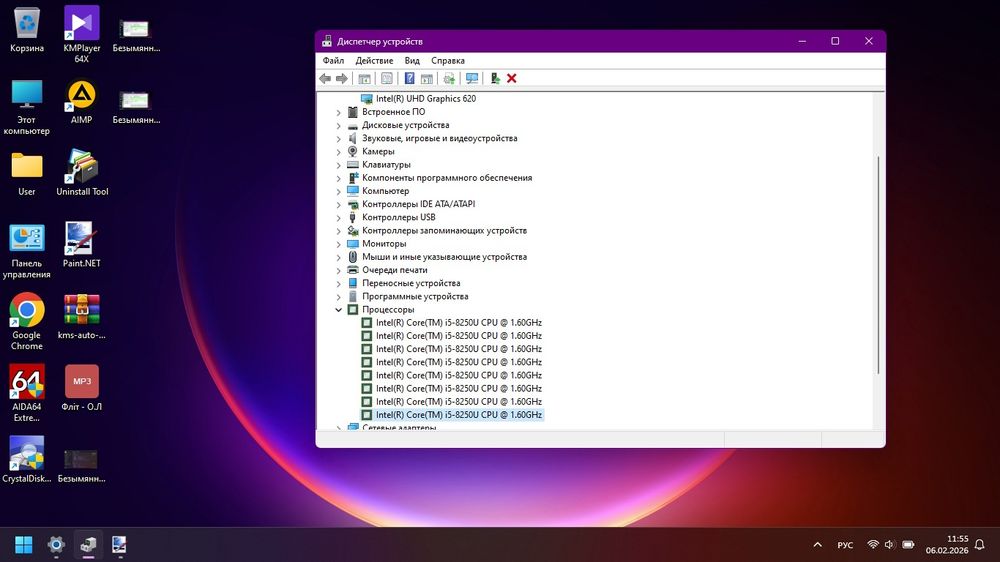This screenshot has width=1000, height=562.
Task: Toggle the Show/Hide Console Tree toolbar icon
Action: pos(364,78)
